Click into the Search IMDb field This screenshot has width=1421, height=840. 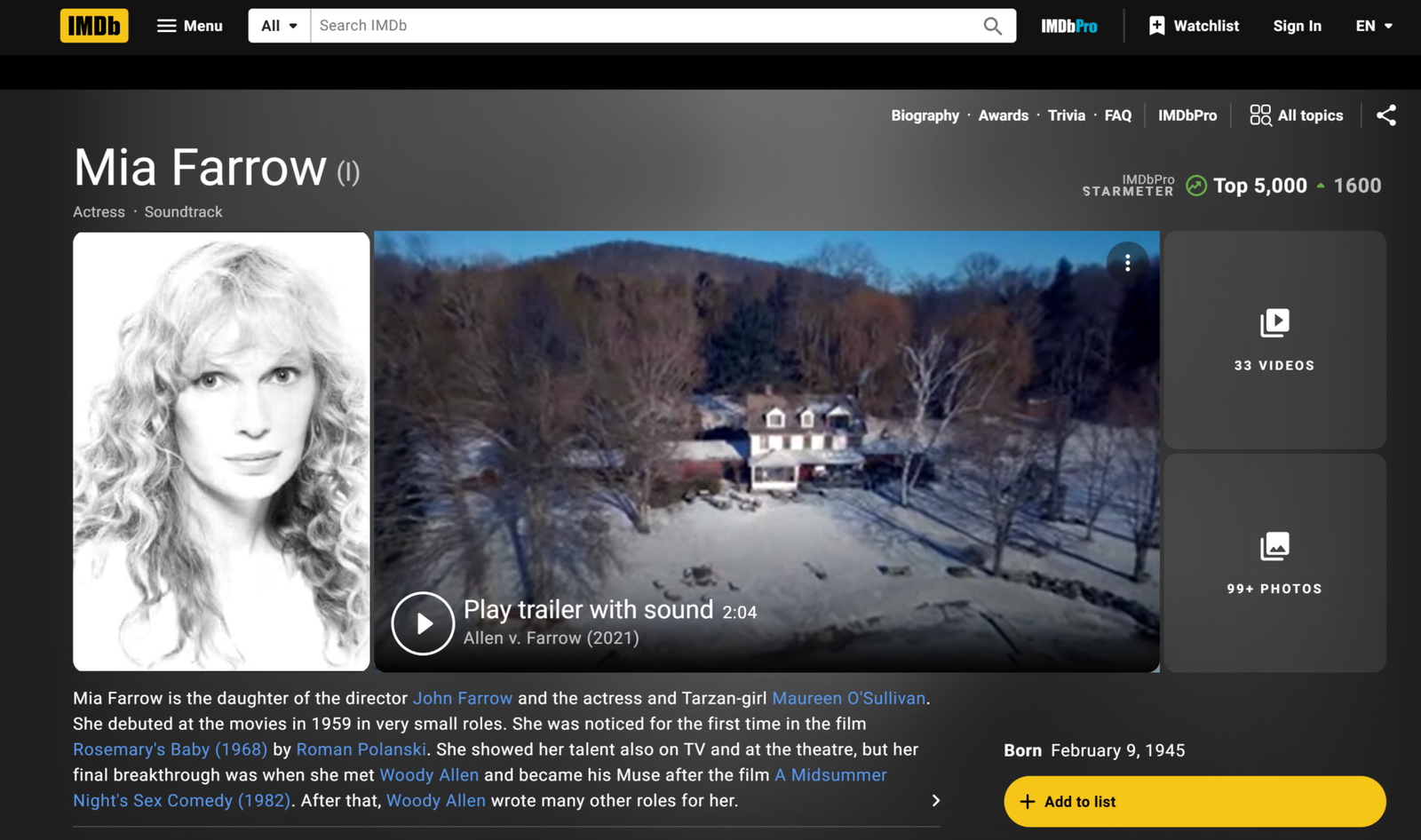[644, 26]
